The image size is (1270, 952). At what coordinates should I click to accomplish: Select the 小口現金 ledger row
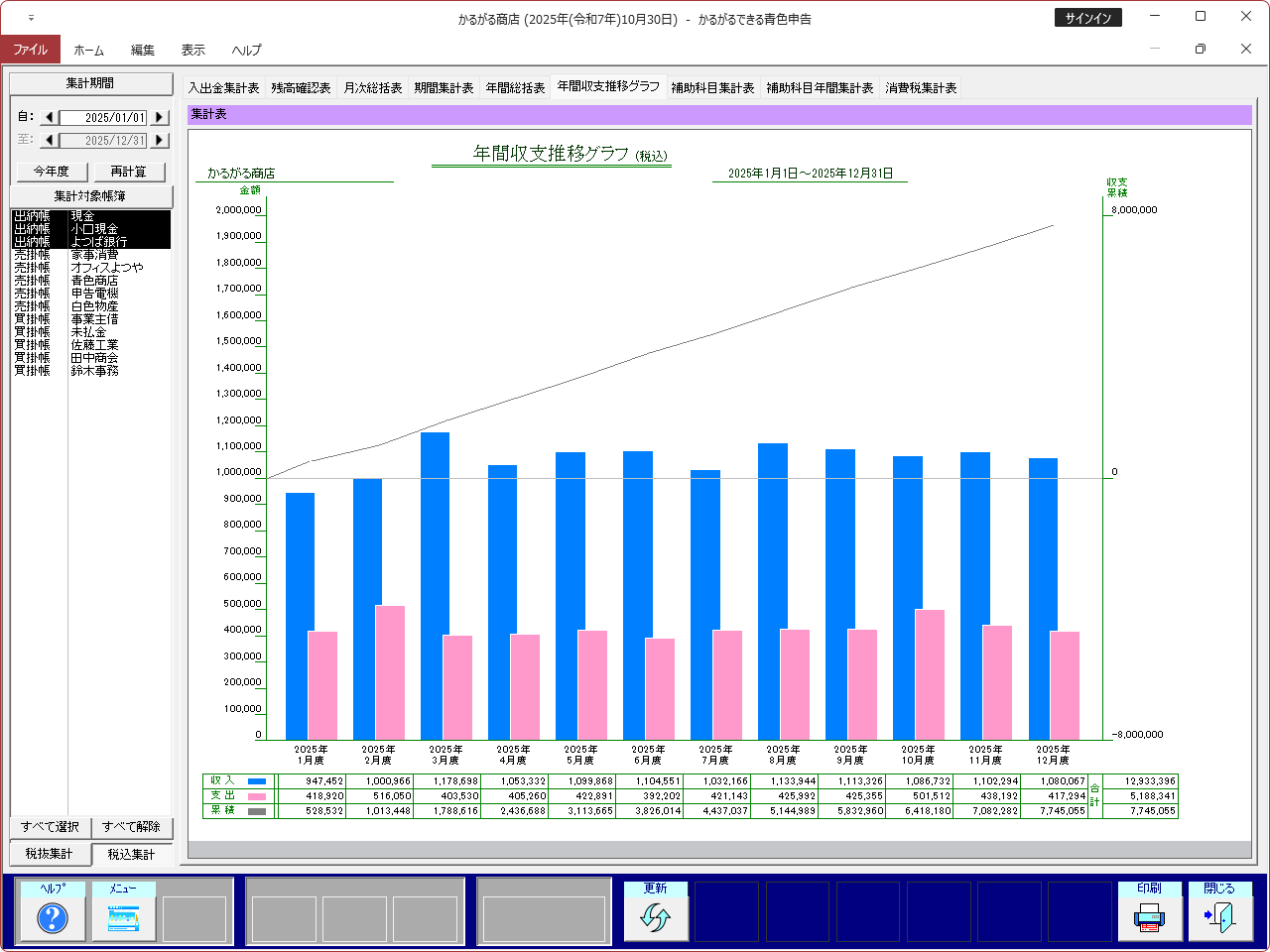pyautogui.click(x=94, y=229)
